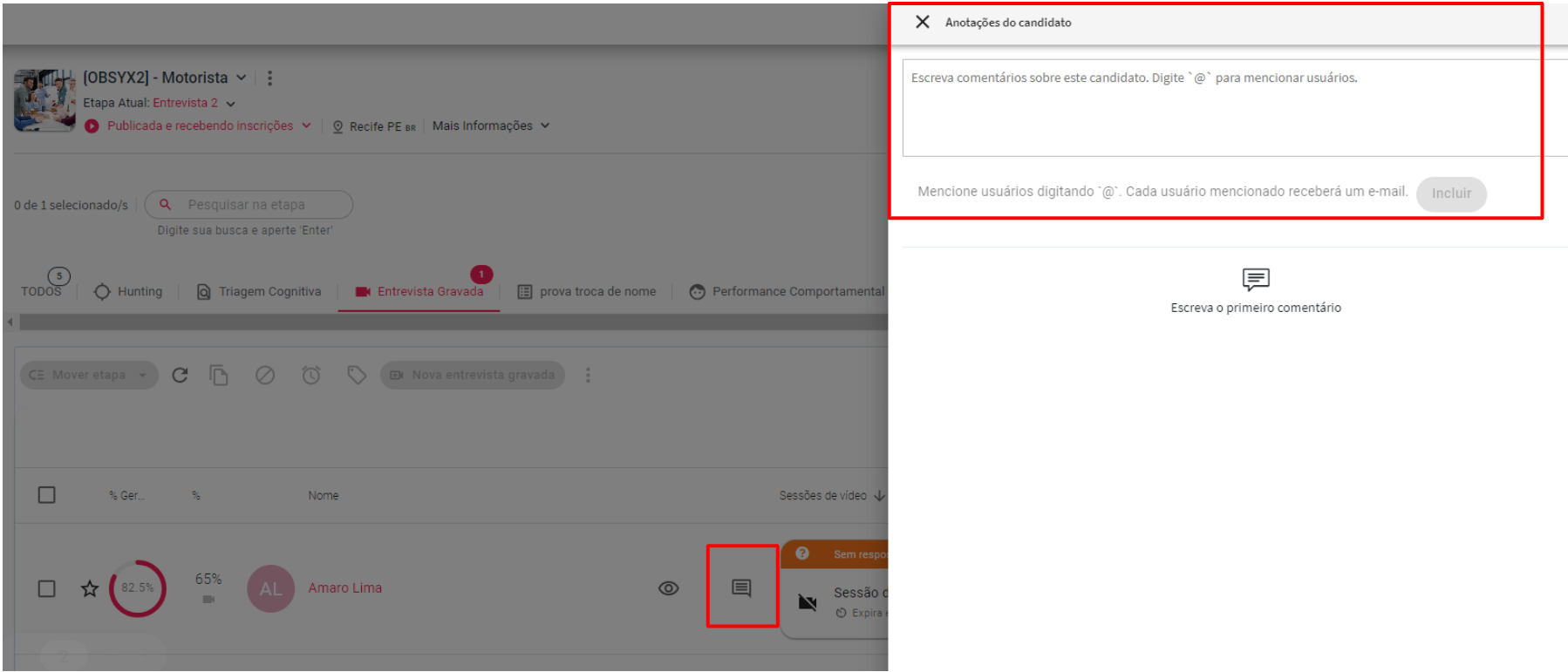This screenshot has height=672, width=1568.
Task: Click the tag label icon
Action: coord(356,375)
